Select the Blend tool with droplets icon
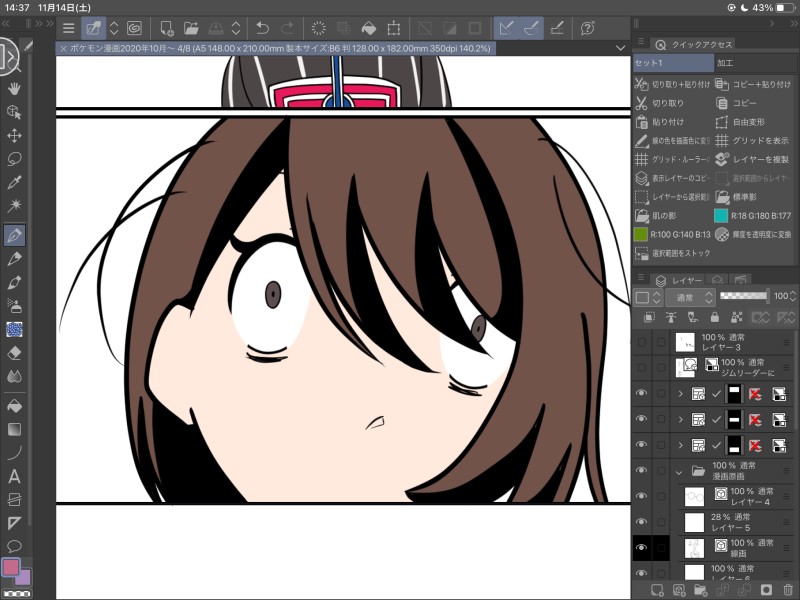Screen dimensions: 800x600 click(x=14, y=377)
